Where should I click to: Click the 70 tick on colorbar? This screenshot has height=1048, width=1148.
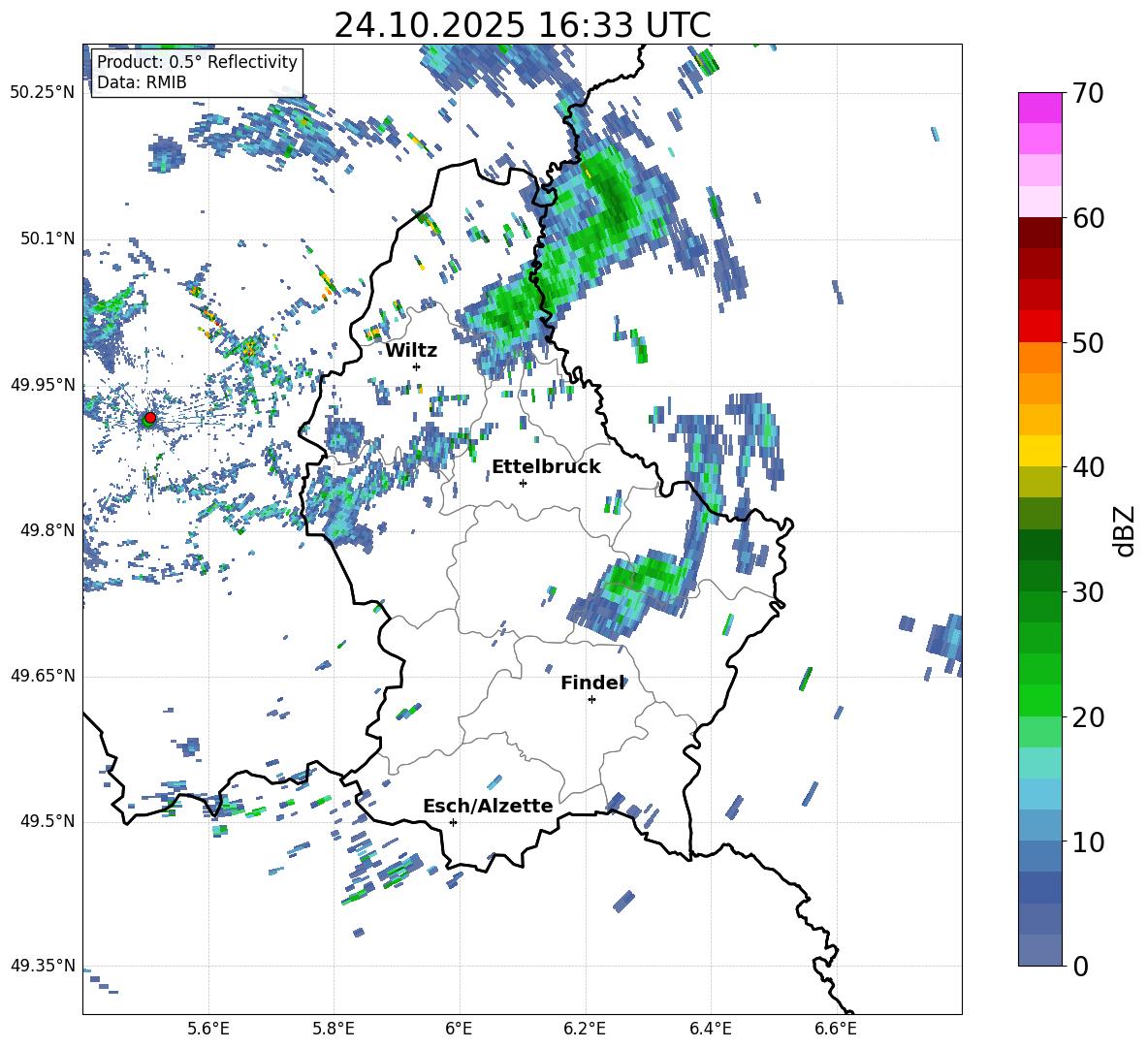click(x=1088, y=94)
